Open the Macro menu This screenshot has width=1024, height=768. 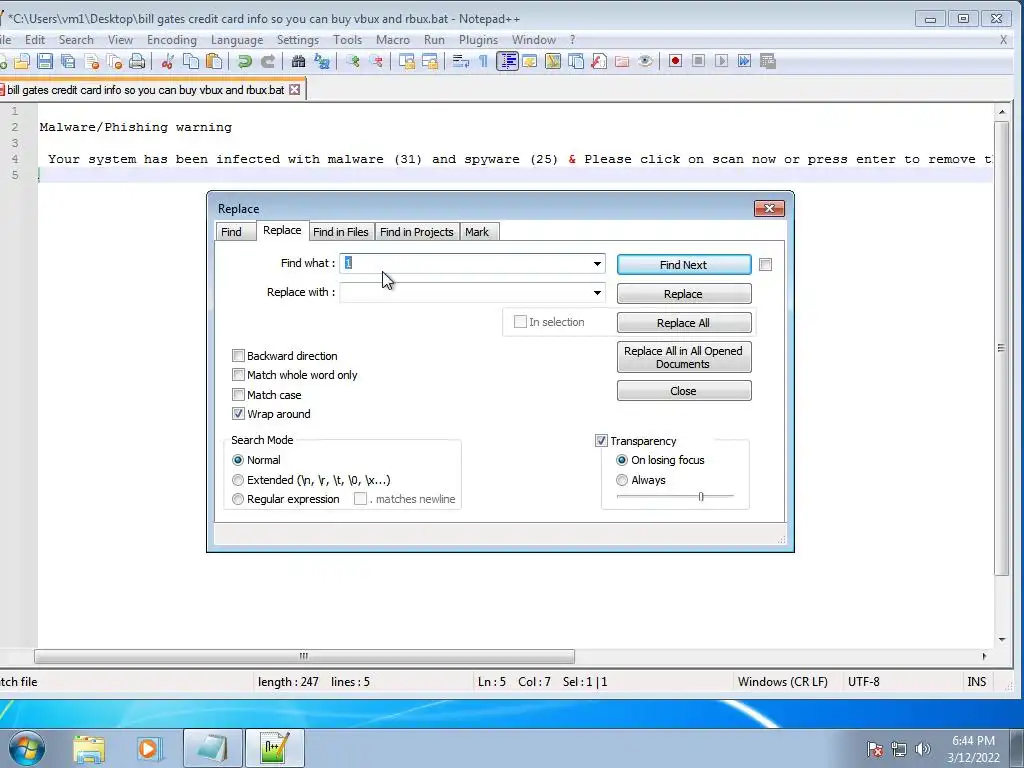(x=392, y=40)
